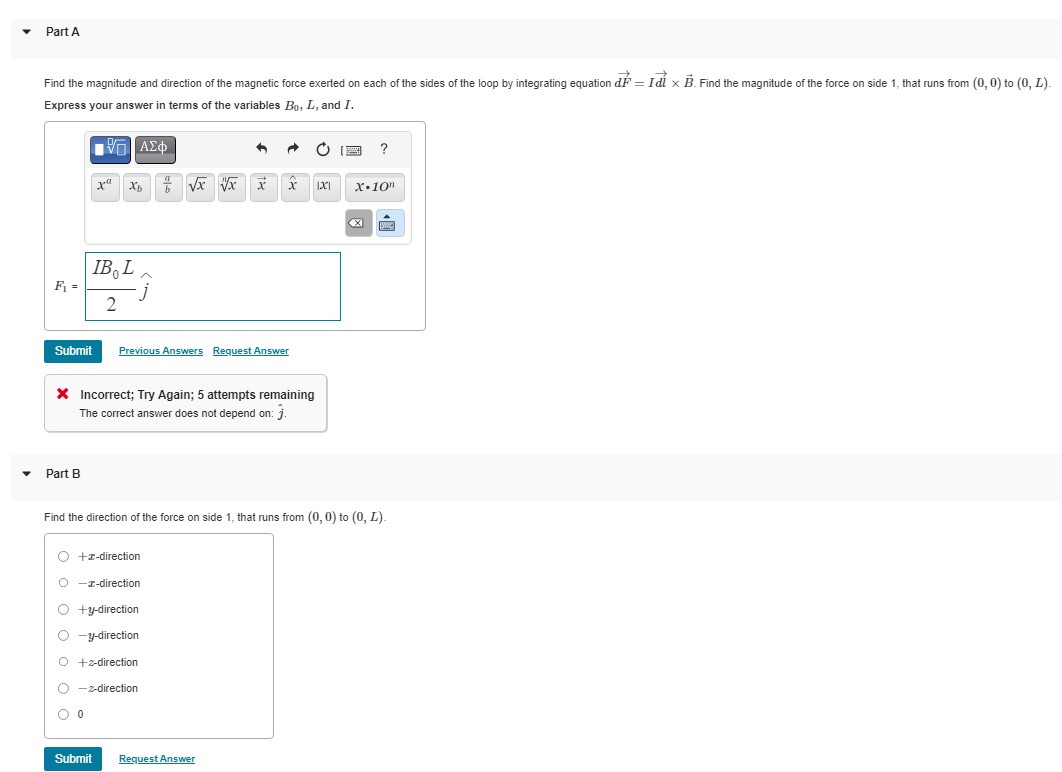
Task: Select the +x-direction radio option
Action: [x=63, y=556]
